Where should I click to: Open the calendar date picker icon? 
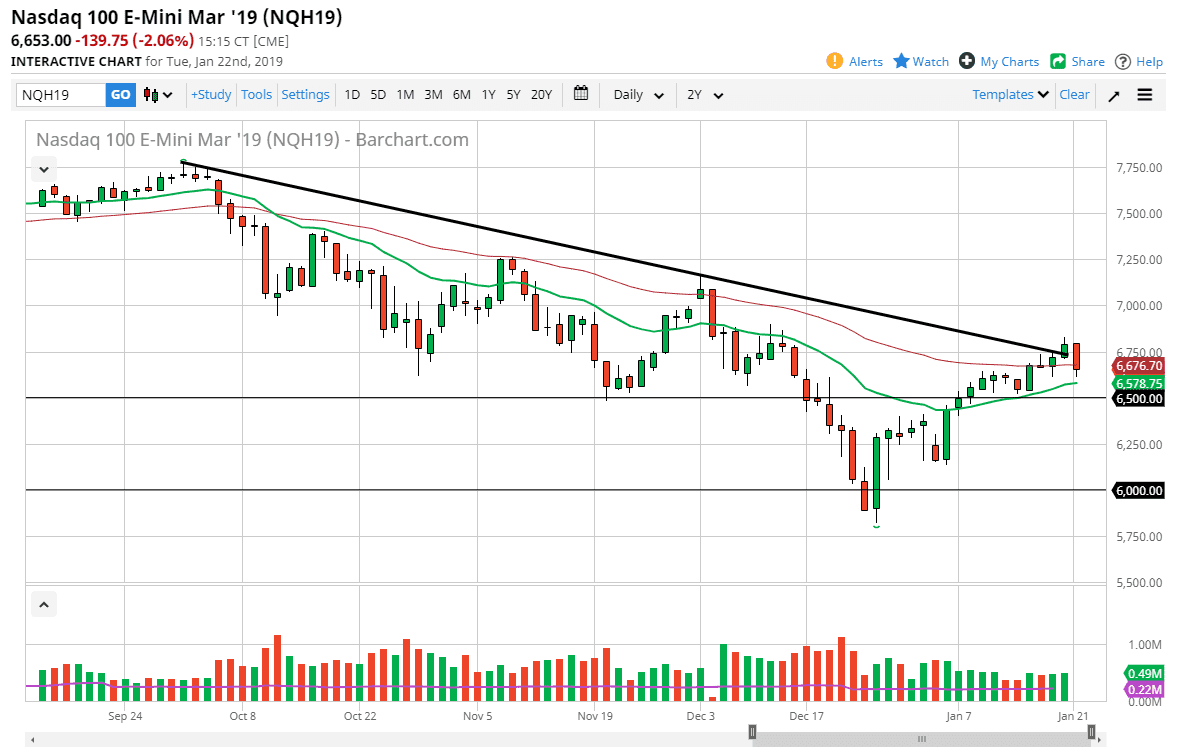click(x=580, y=94)
